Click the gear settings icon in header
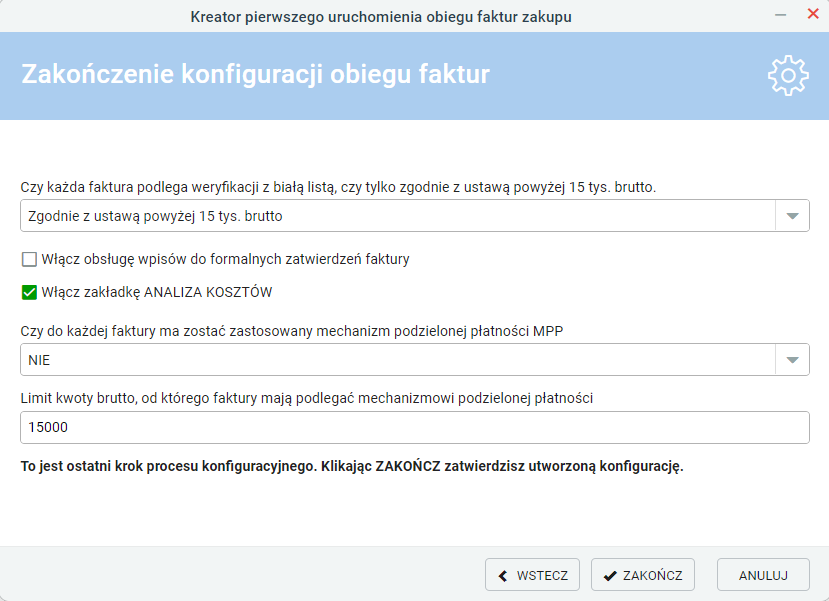This screenshot has width=829, height=601. coord(788,76)
